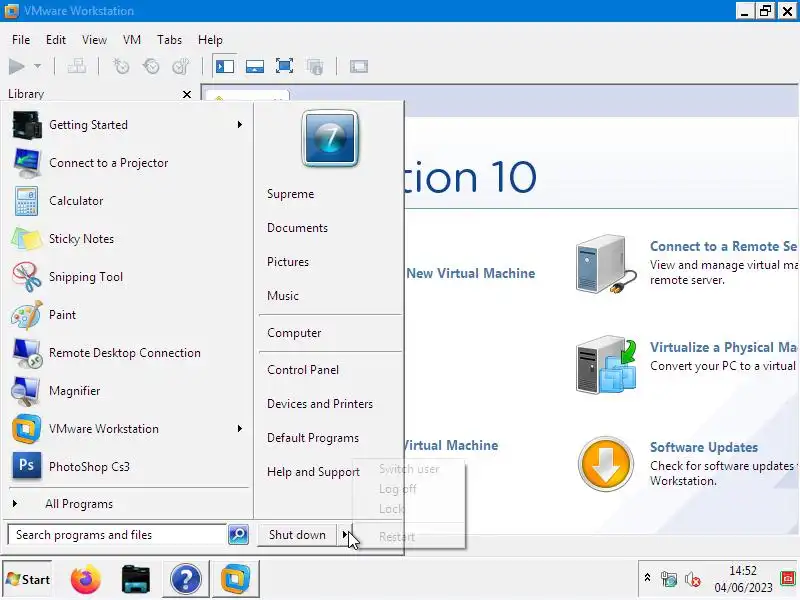Image resolution: width=800 pixels, height=600 pixels.
Task: Open Calculator from the Start menu
Action: tap(128, 201)
